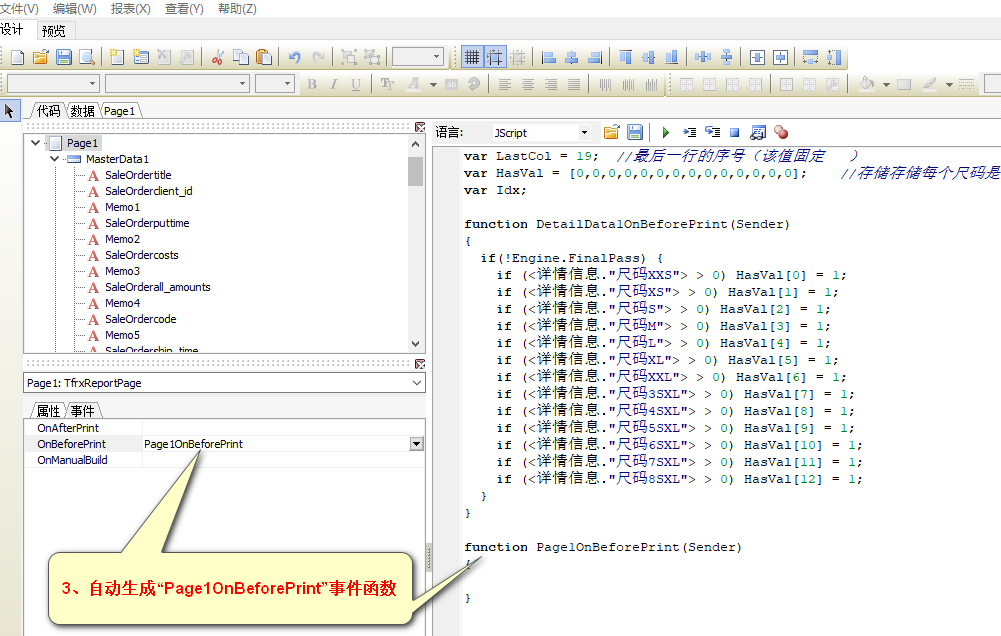Select SaleOrdercosts in the report tree
The image size is (1001, 636).
click(142, 255)
